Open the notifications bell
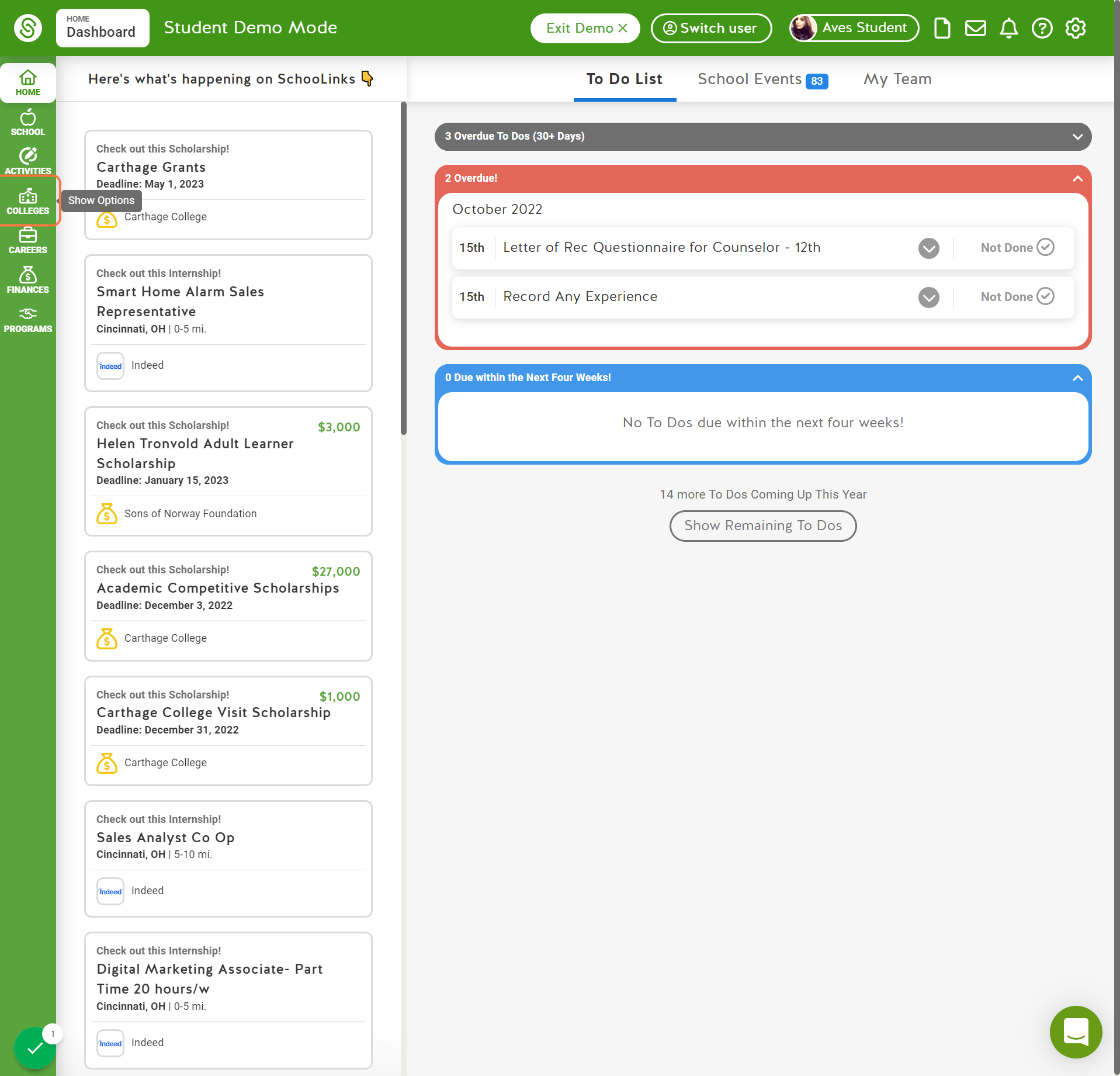Screen dimensions: 1120x1076 1008,28
